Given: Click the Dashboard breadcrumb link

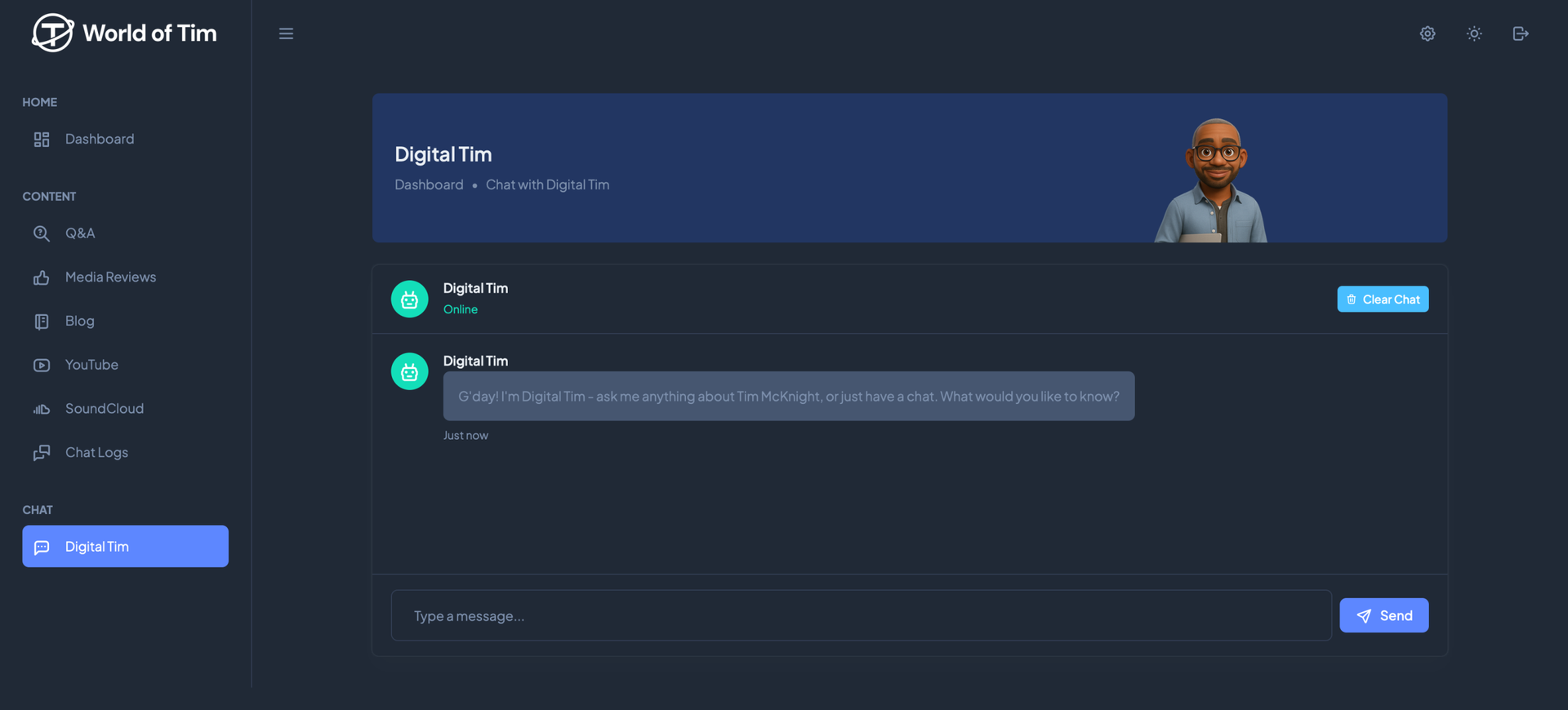Looking at the screenshot, I should (429, 184).
